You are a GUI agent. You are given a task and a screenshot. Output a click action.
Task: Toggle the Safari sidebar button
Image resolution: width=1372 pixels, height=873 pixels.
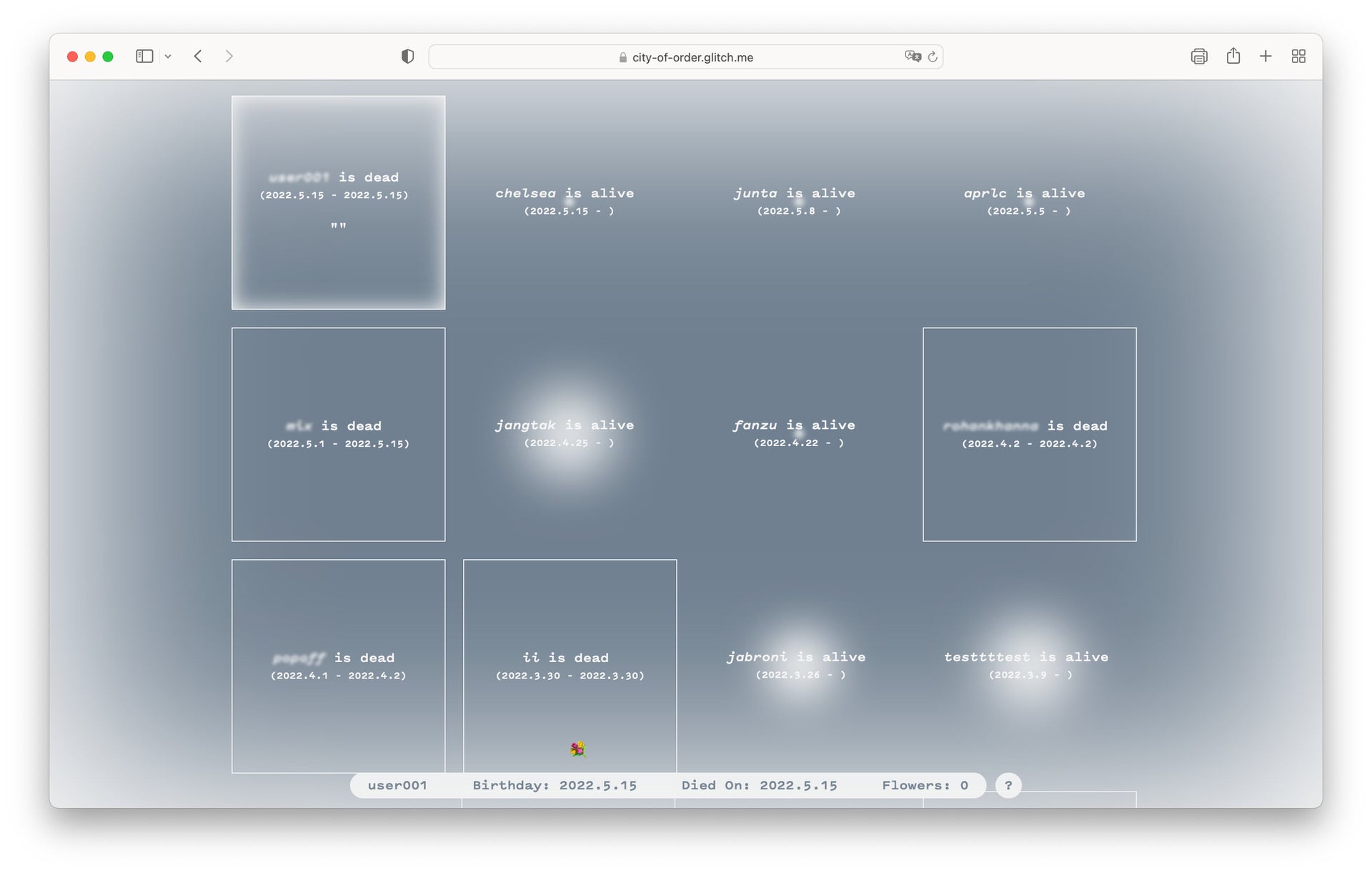[x=144, y=56]
